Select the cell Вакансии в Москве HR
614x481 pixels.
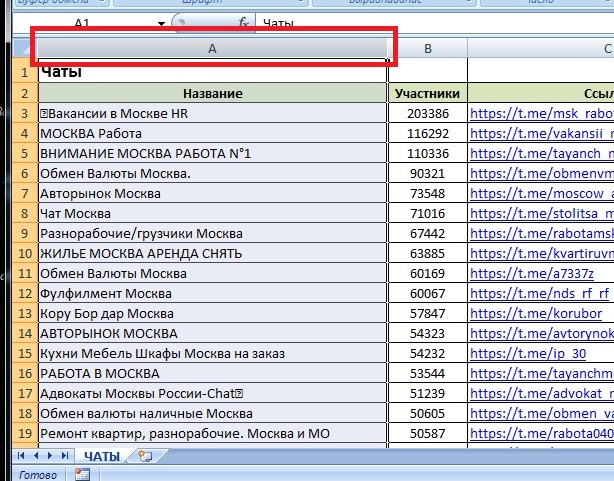(212, 114)
